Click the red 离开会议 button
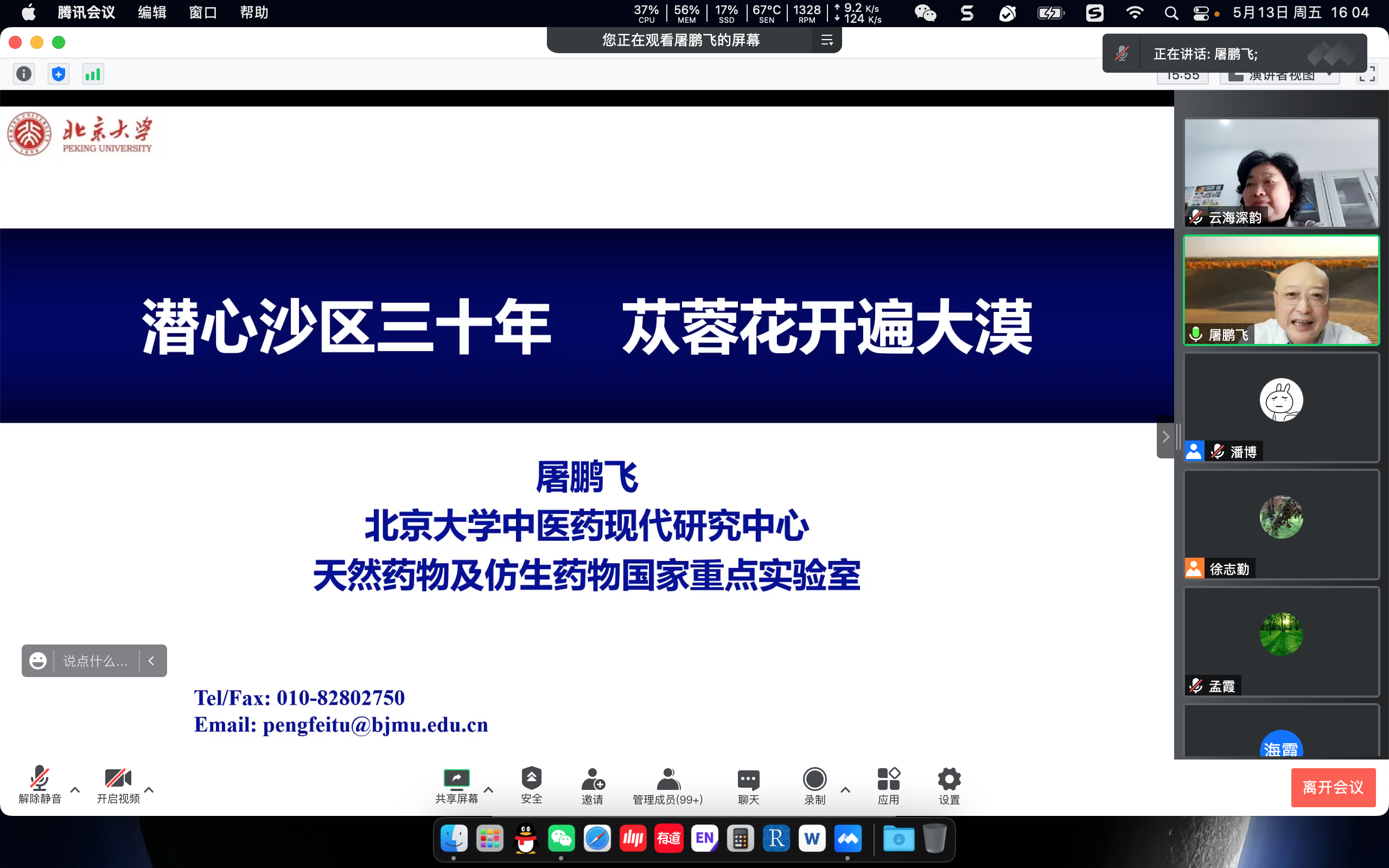The image size is (1389, 868). (1333, 787)
